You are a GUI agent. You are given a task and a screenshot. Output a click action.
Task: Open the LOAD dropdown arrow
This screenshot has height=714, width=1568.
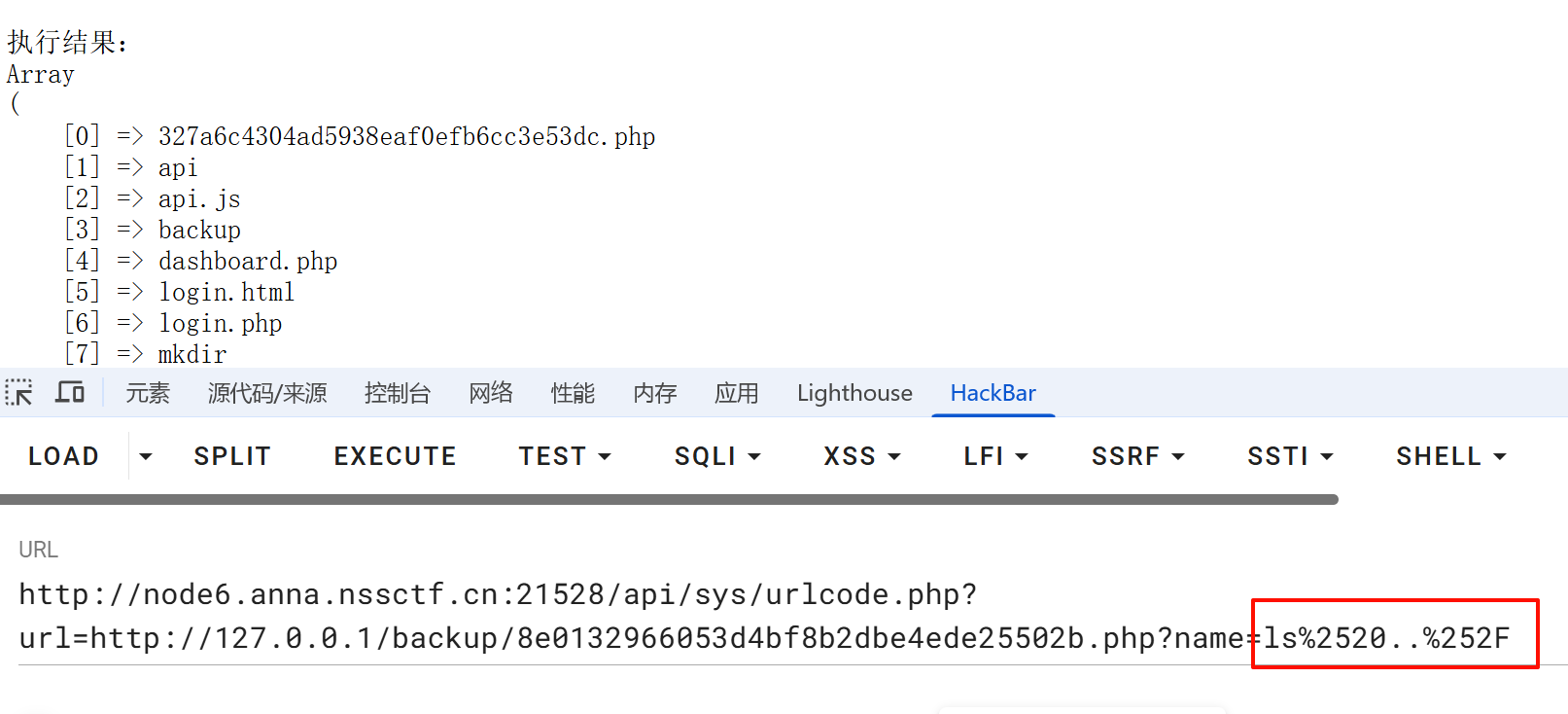click(146, 456)
